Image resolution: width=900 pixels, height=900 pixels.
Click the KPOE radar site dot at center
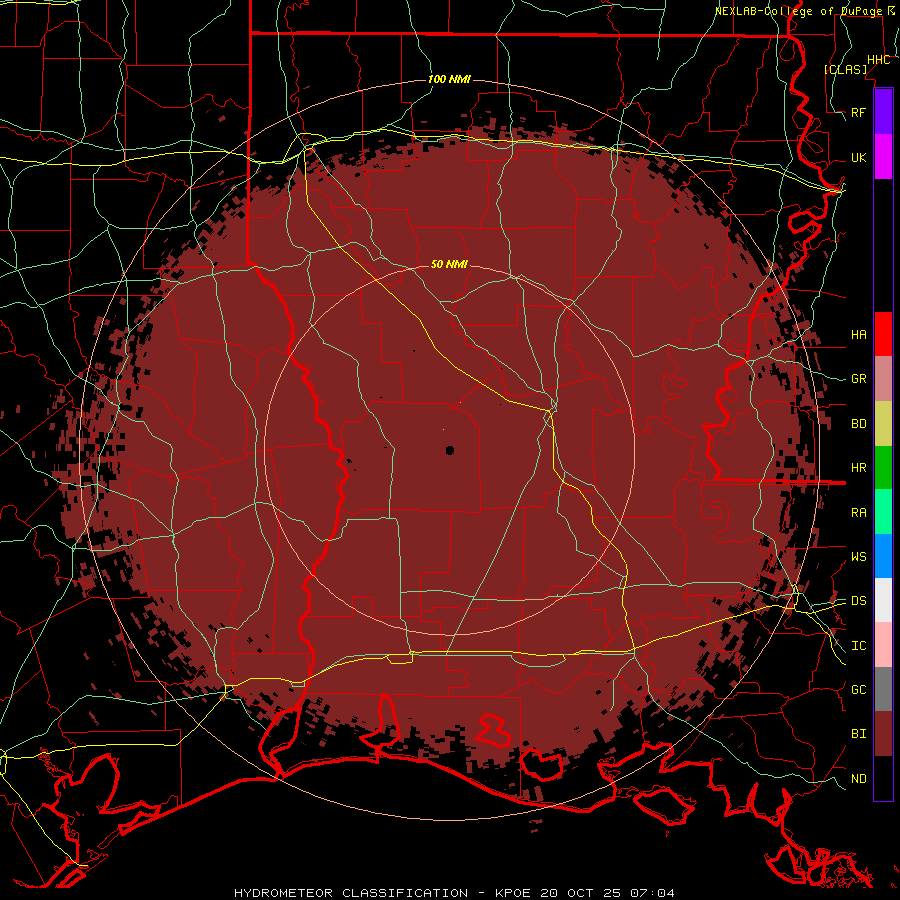coord(450,451)
